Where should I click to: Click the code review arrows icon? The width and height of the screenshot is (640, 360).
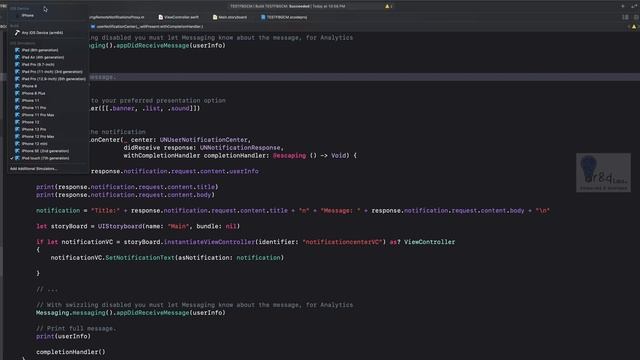(x=634, y=6)
